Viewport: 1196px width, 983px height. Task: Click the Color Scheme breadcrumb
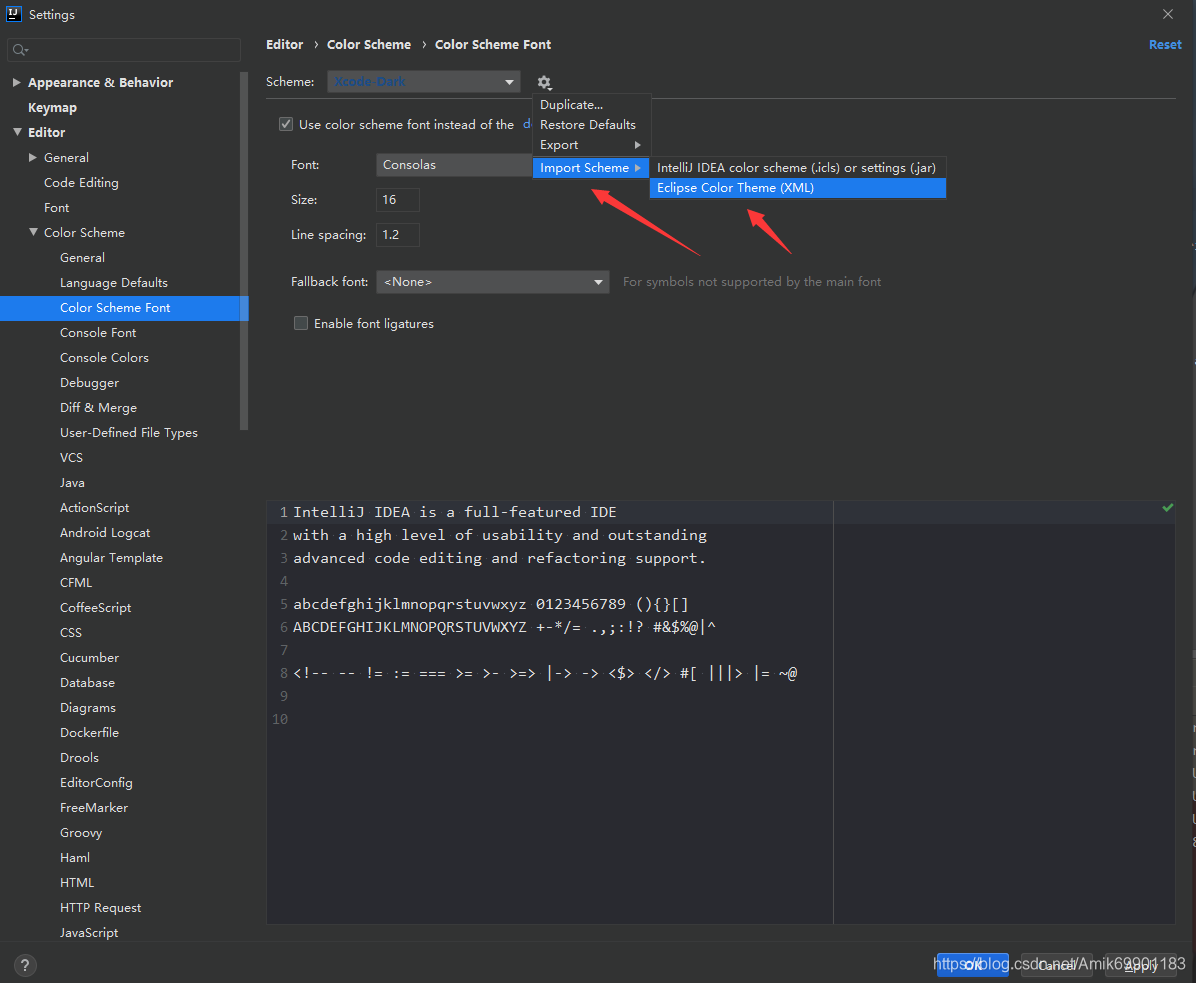coord(368,45)
